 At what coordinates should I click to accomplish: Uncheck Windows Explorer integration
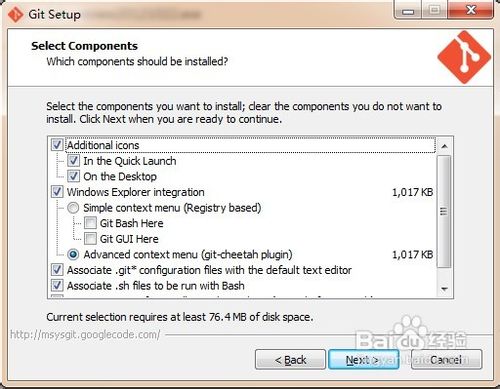(57, 192)
